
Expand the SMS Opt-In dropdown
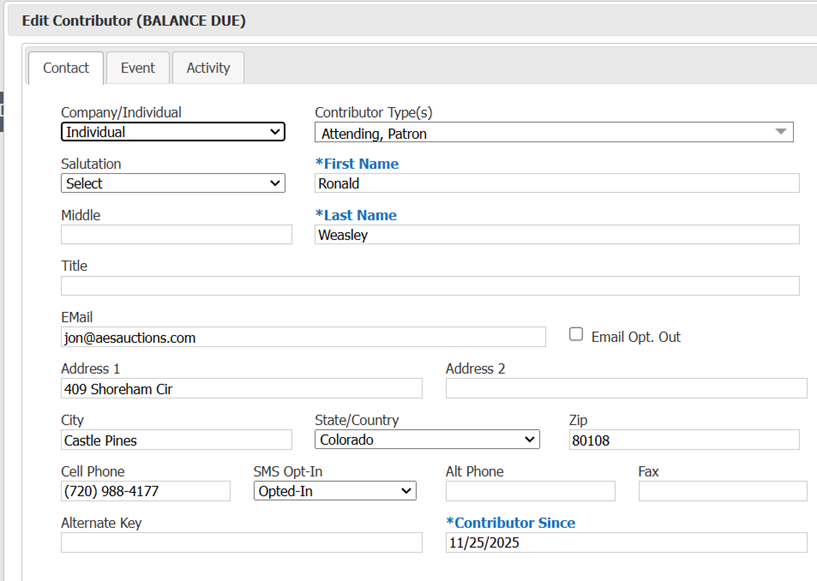335,491
